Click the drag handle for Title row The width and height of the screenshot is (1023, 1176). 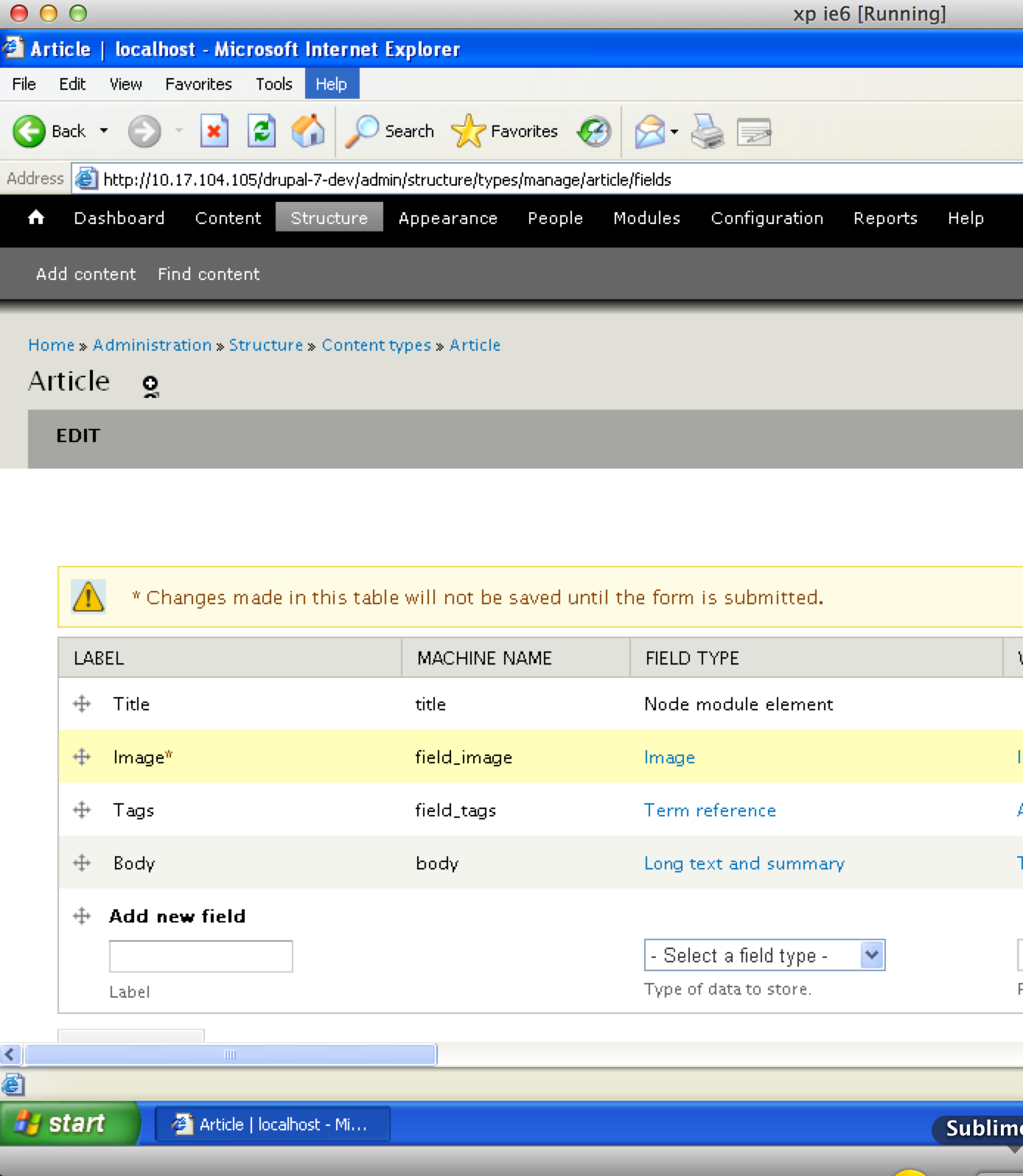82,704
